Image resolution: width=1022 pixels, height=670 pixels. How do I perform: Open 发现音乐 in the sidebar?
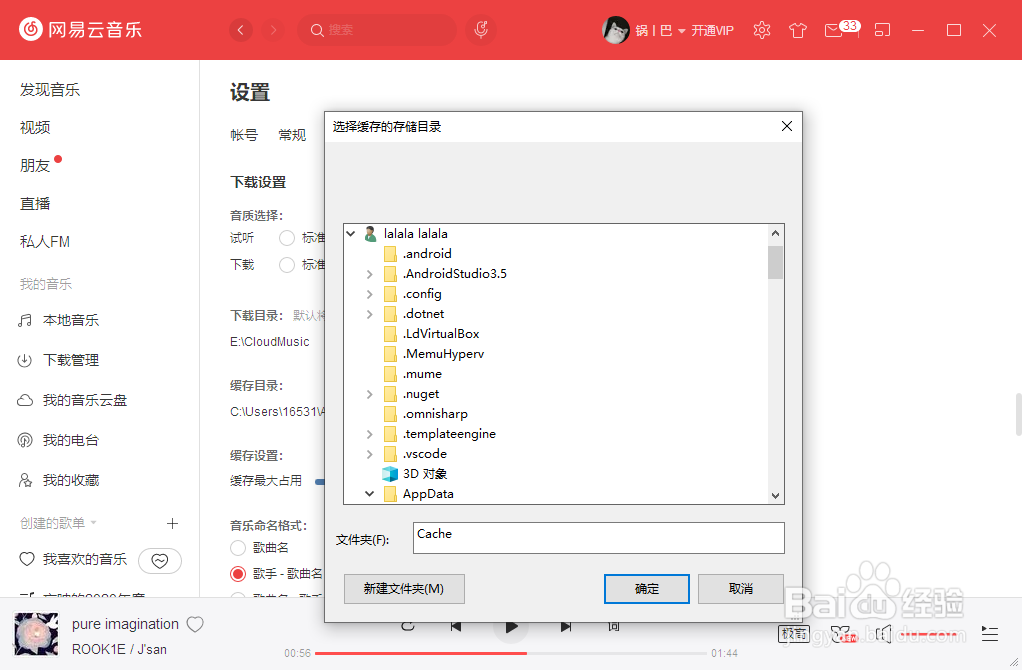point(50,90)
